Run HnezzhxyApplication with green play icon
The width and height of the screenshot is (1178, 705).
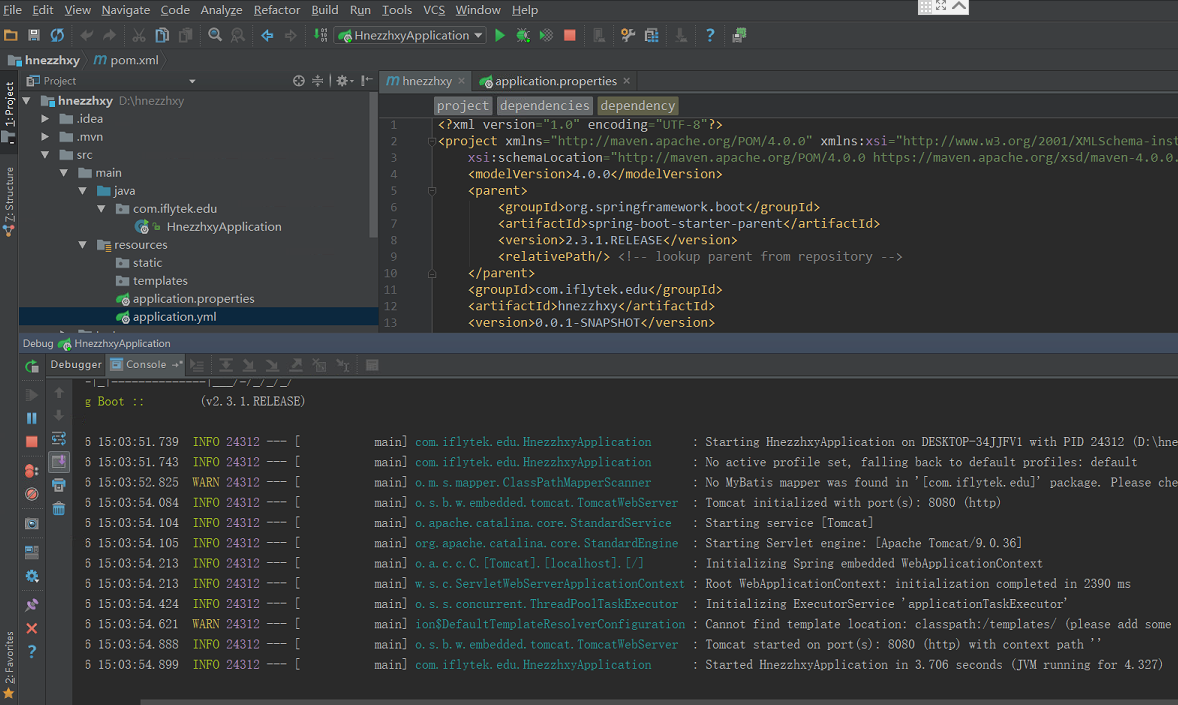tap(500, 35)
